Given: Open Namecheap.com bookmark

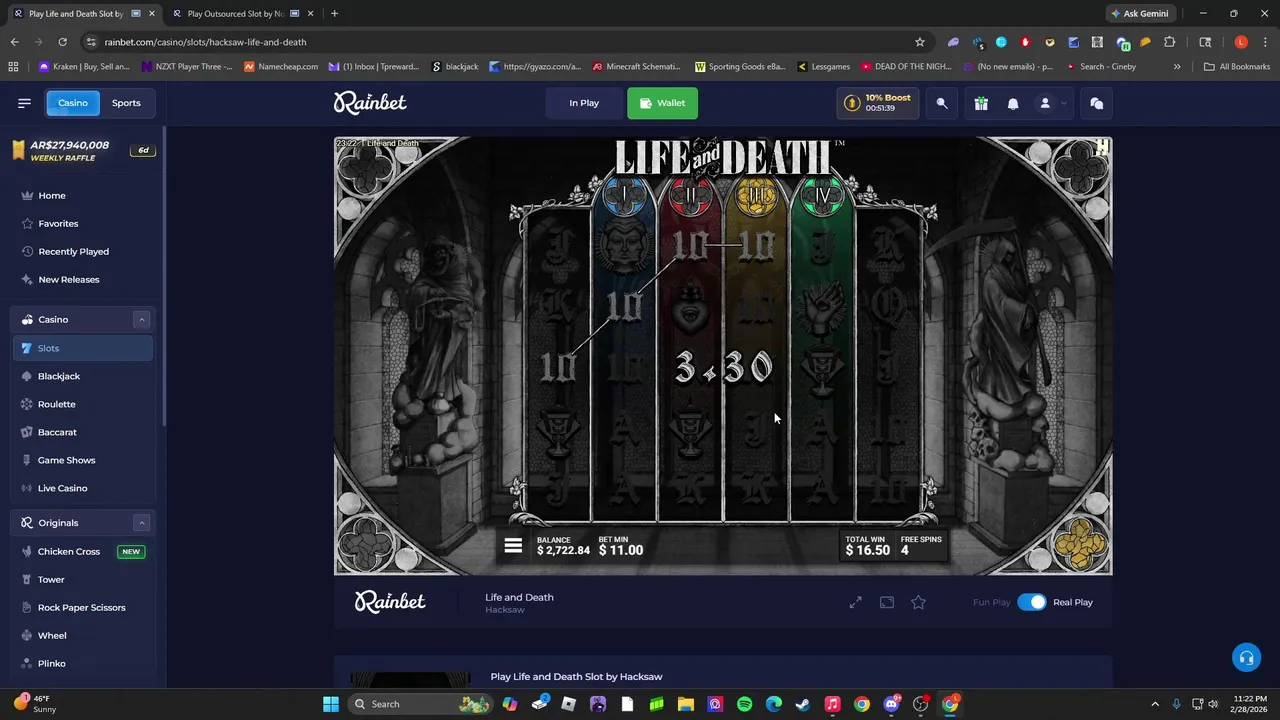Looking at the screenshot, I should click(281, 67).
